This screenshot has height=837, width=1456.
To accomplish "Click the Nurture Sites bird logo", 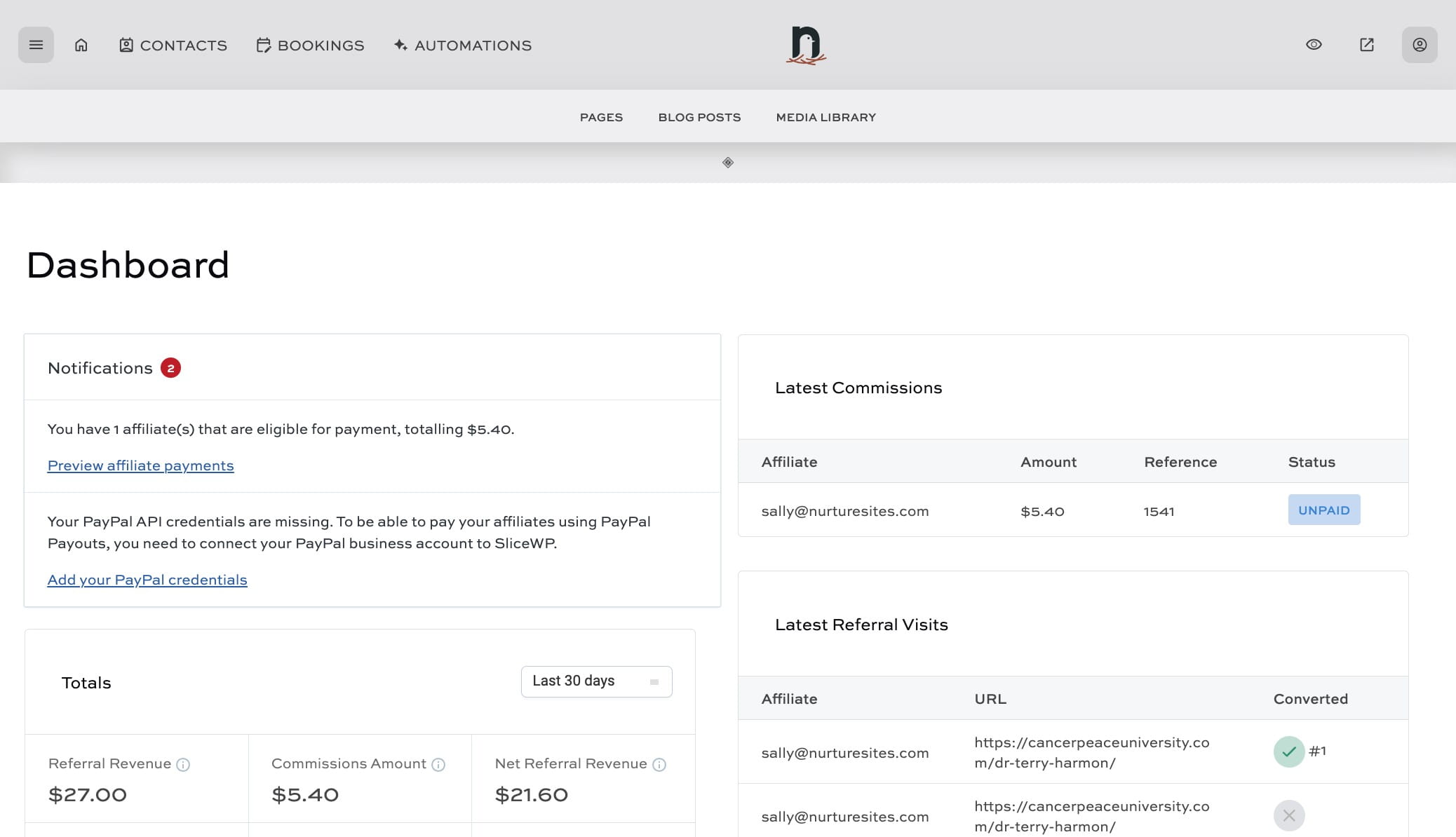I will point(806,46).
